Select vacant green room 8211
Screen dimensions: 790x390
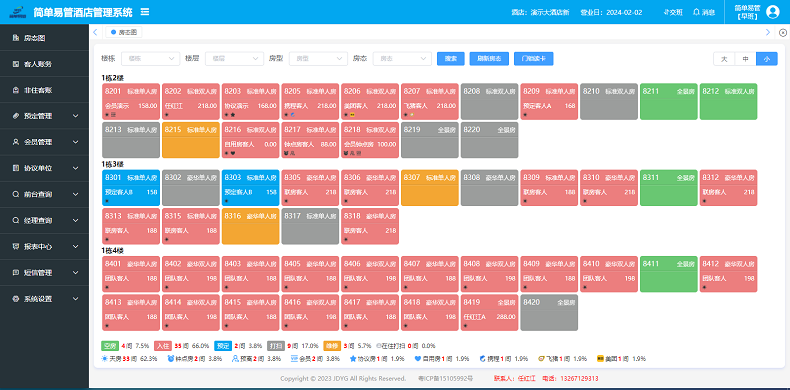tap(669, 102)
